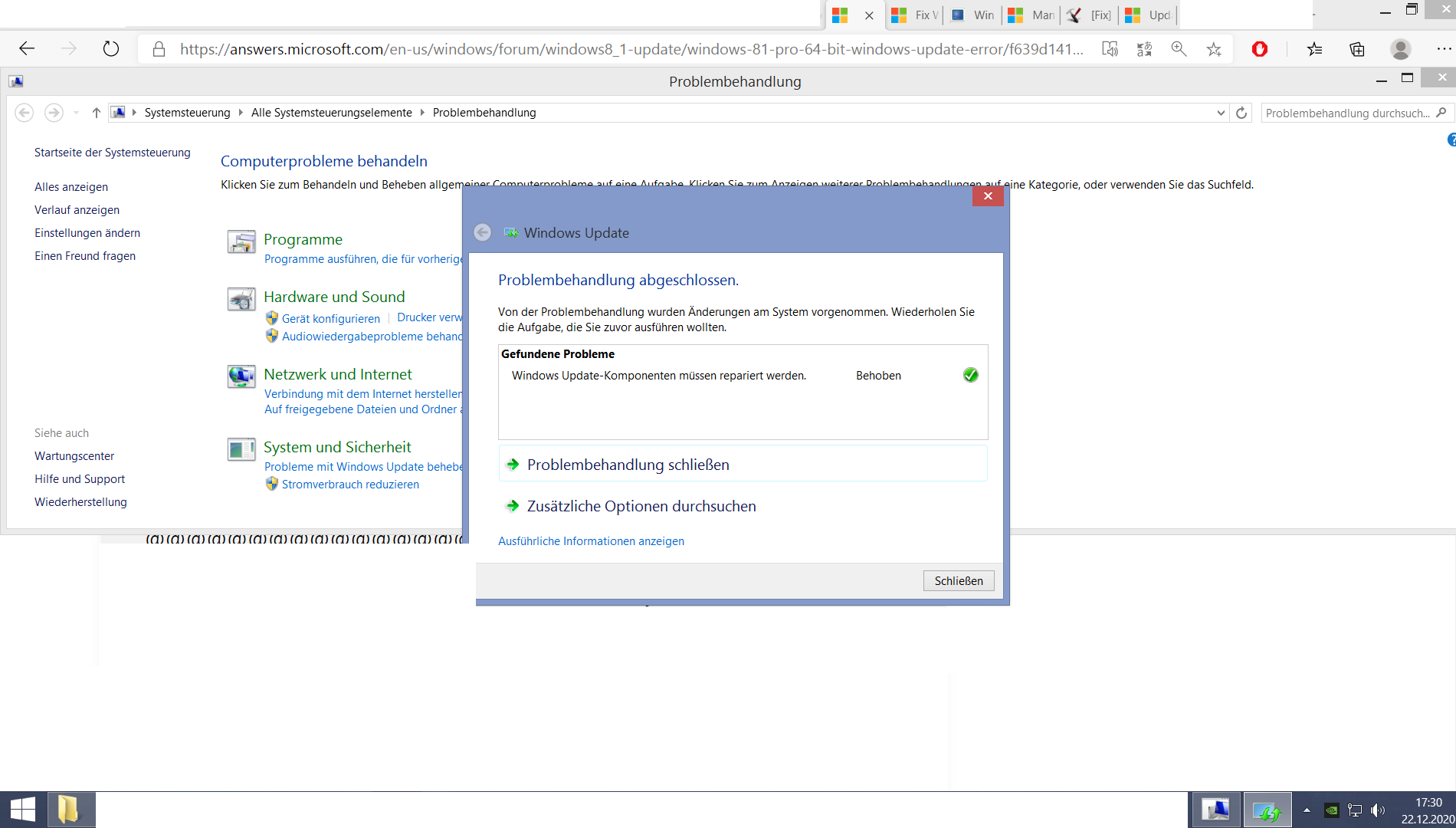Viewport: 1456px width, 828px height.
Task: Close the active browser tab
Action: [x=869, y=15]
